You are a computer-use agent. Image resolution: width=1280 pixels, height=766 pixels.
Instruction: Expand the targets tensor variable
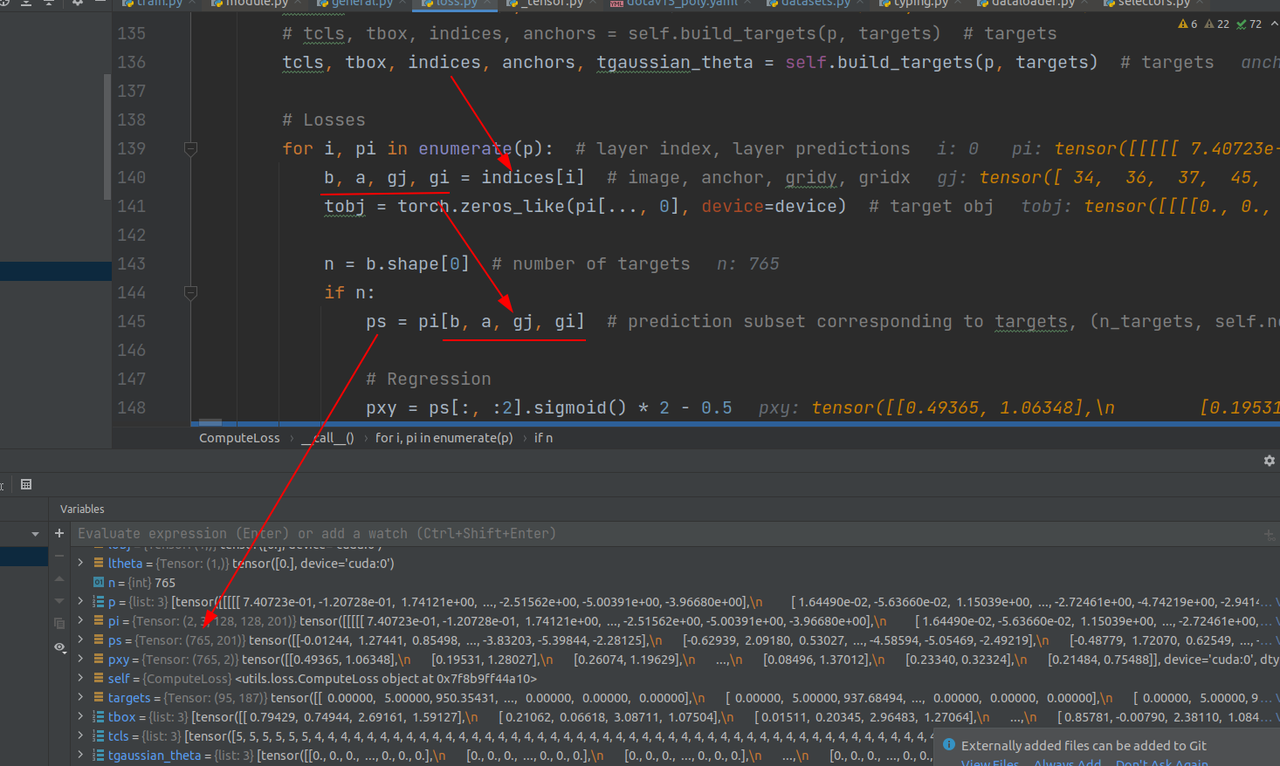click(81, 698)
